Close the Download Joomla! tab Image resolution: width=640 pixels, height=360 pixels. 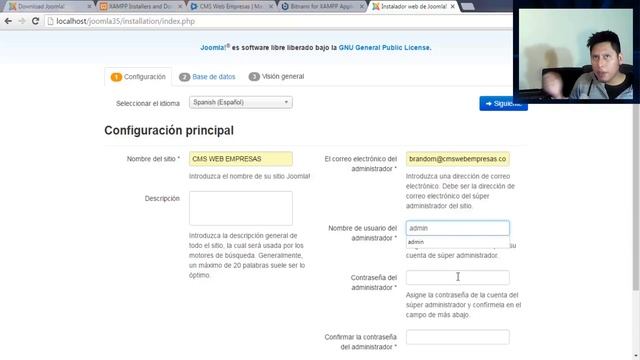point(89,7)
